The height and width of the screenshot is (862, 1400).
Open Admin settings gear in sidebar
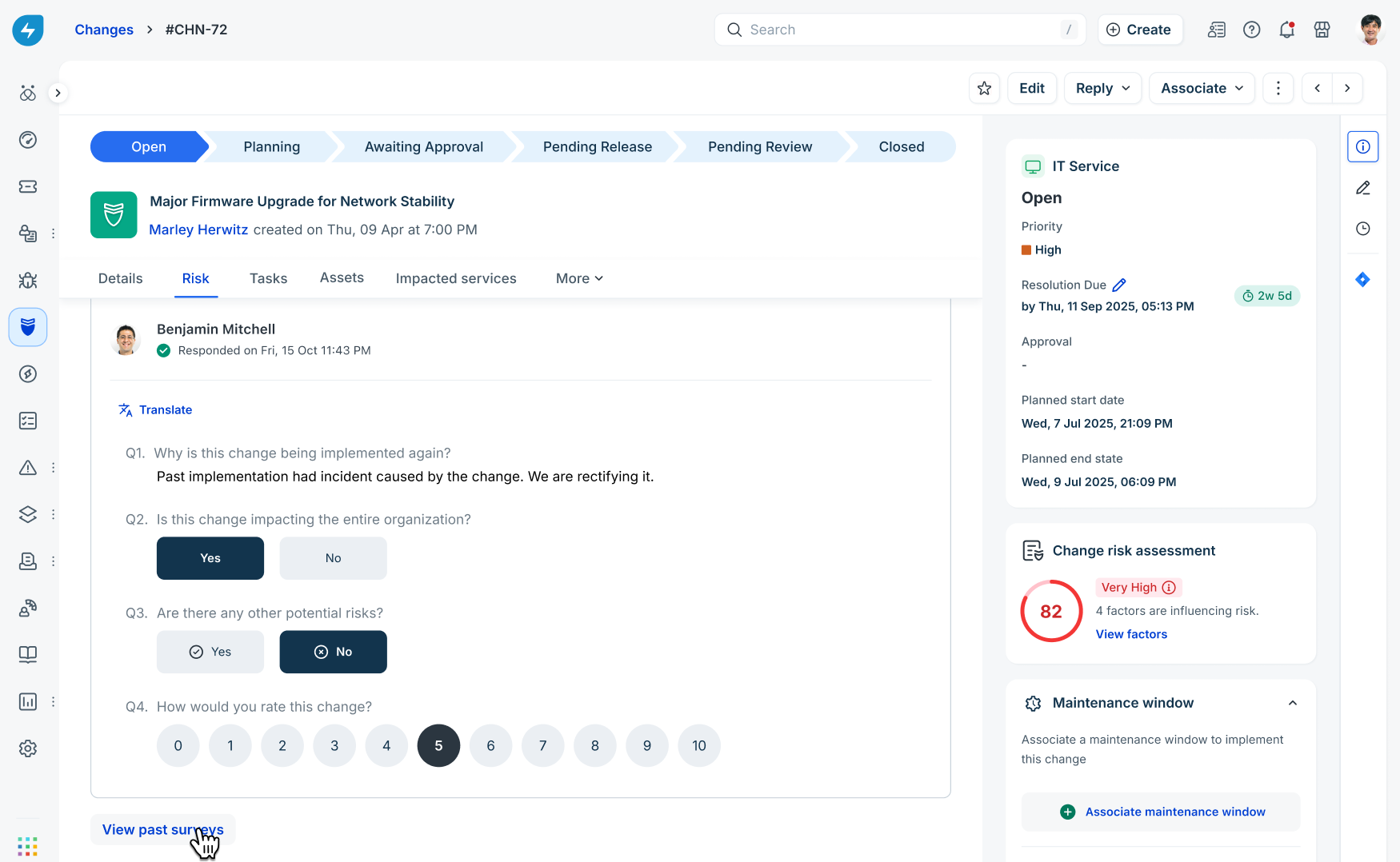(x=28, y=748)
